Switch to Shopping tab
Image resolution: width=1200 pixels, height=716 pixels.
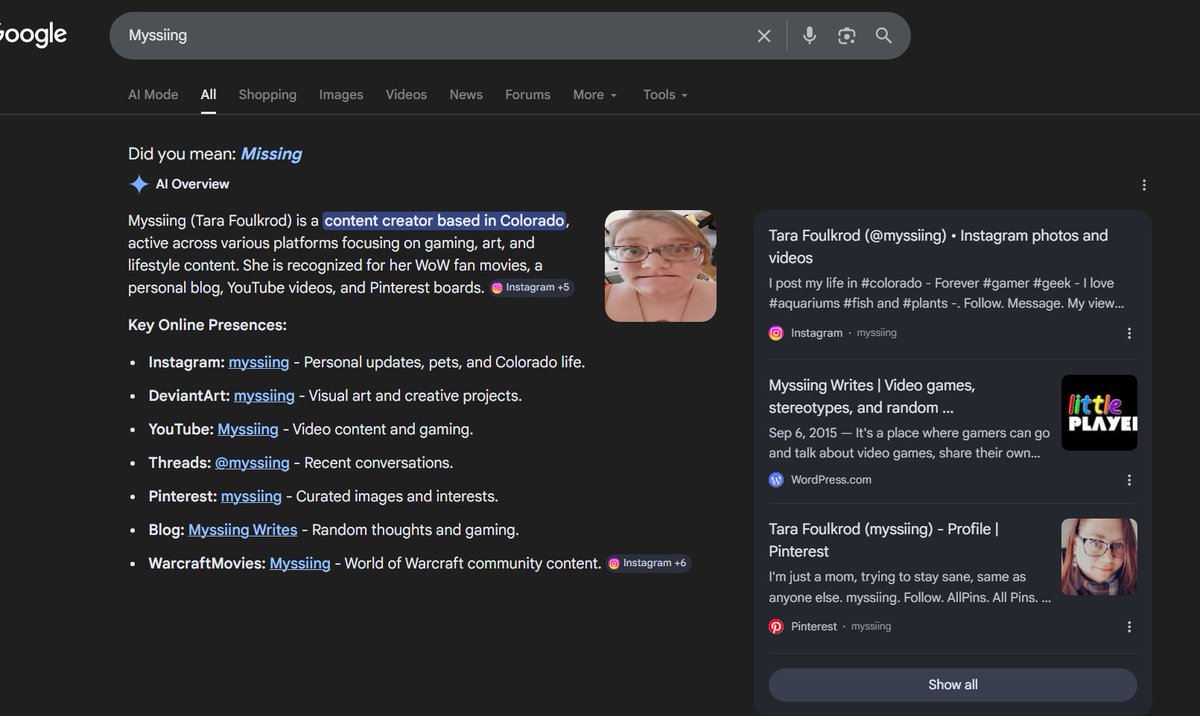click(x=267, y=95)
